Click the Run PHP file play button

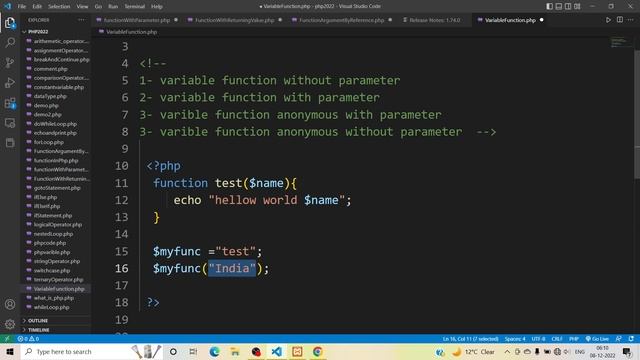click(x=608, y=20)
